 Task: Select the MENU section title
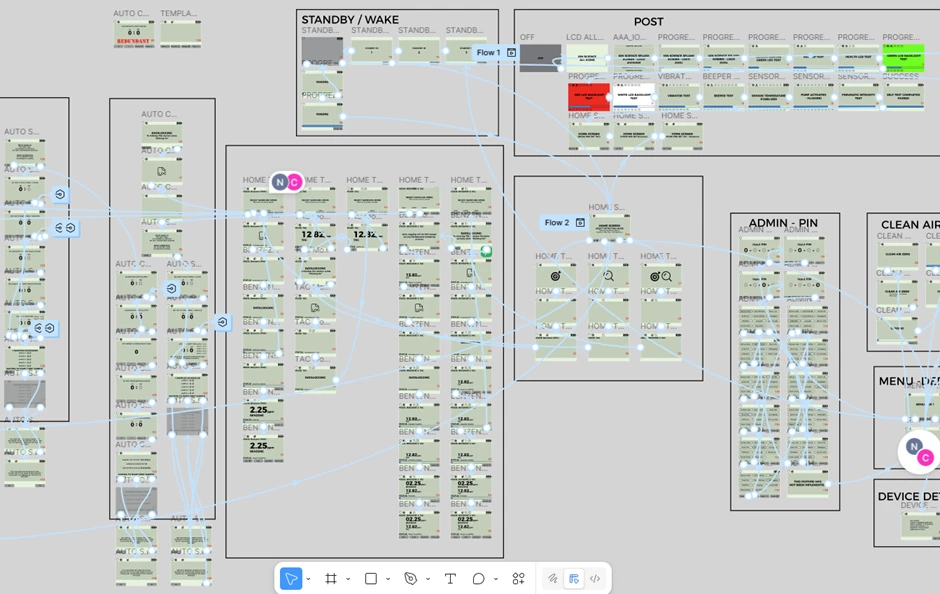908,381
